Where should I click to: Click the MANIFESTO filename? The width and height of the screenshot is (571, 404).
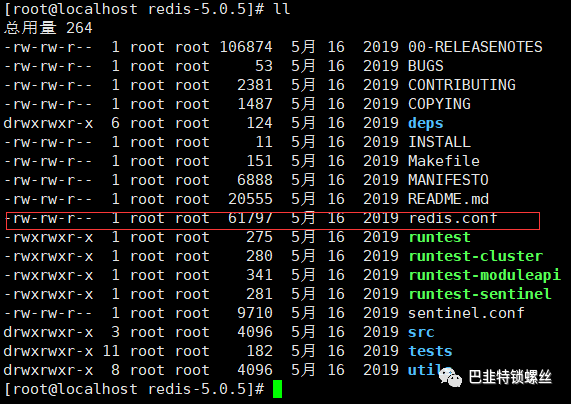point(448,180)
